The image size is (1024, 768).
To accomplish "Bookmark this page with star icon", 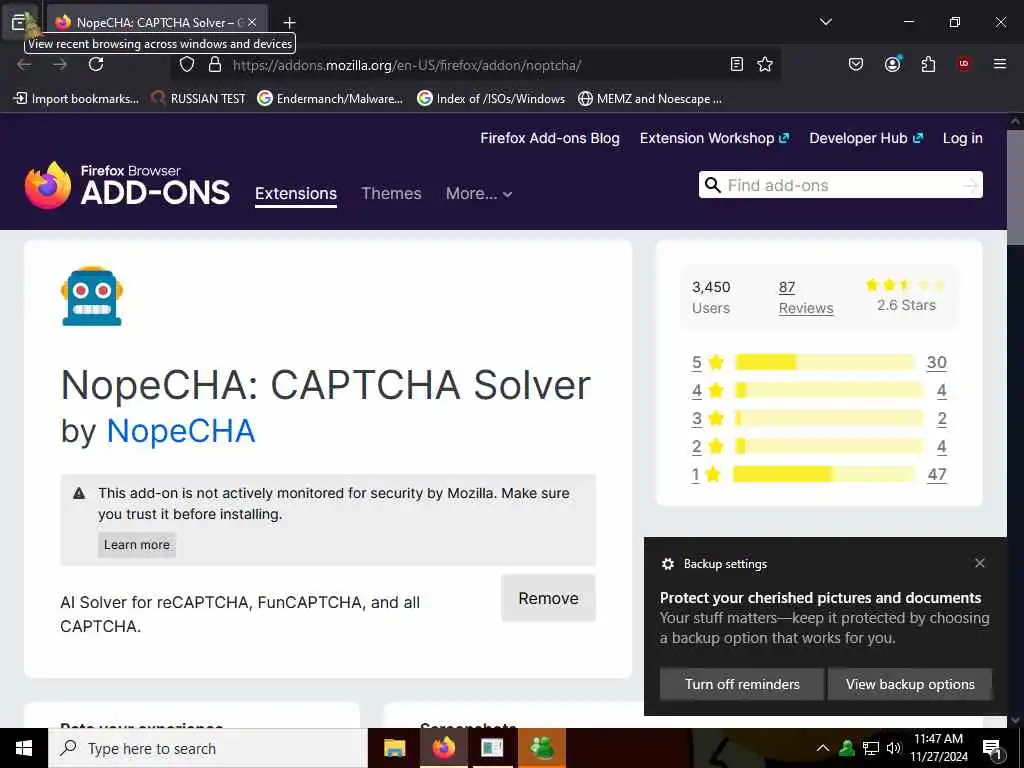I will [765, 64].
